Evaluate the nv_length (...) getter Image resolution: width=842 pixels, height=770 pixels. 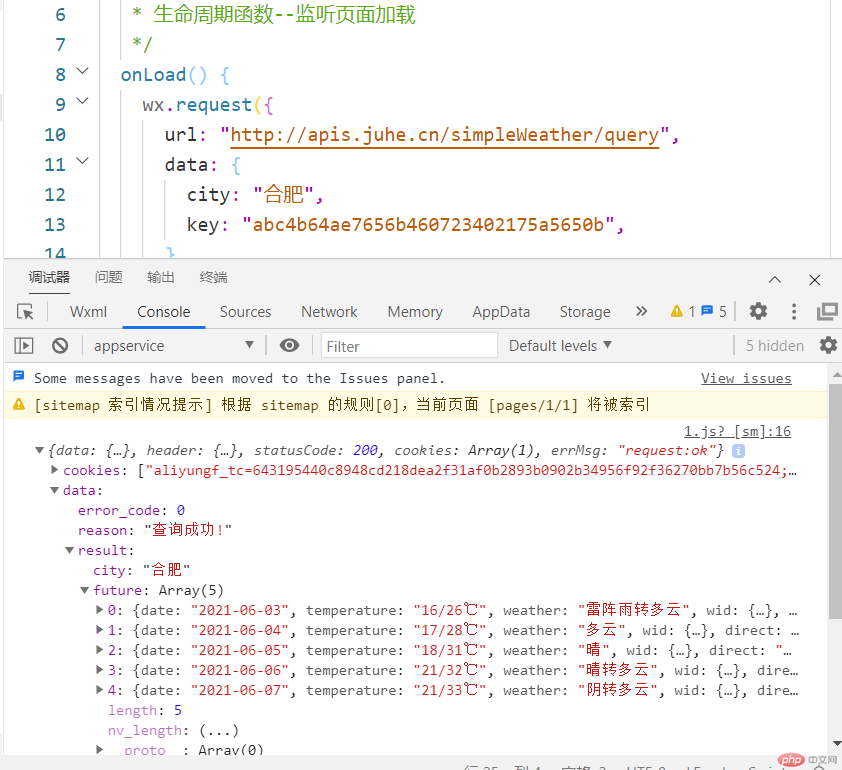tap(219, 730)
